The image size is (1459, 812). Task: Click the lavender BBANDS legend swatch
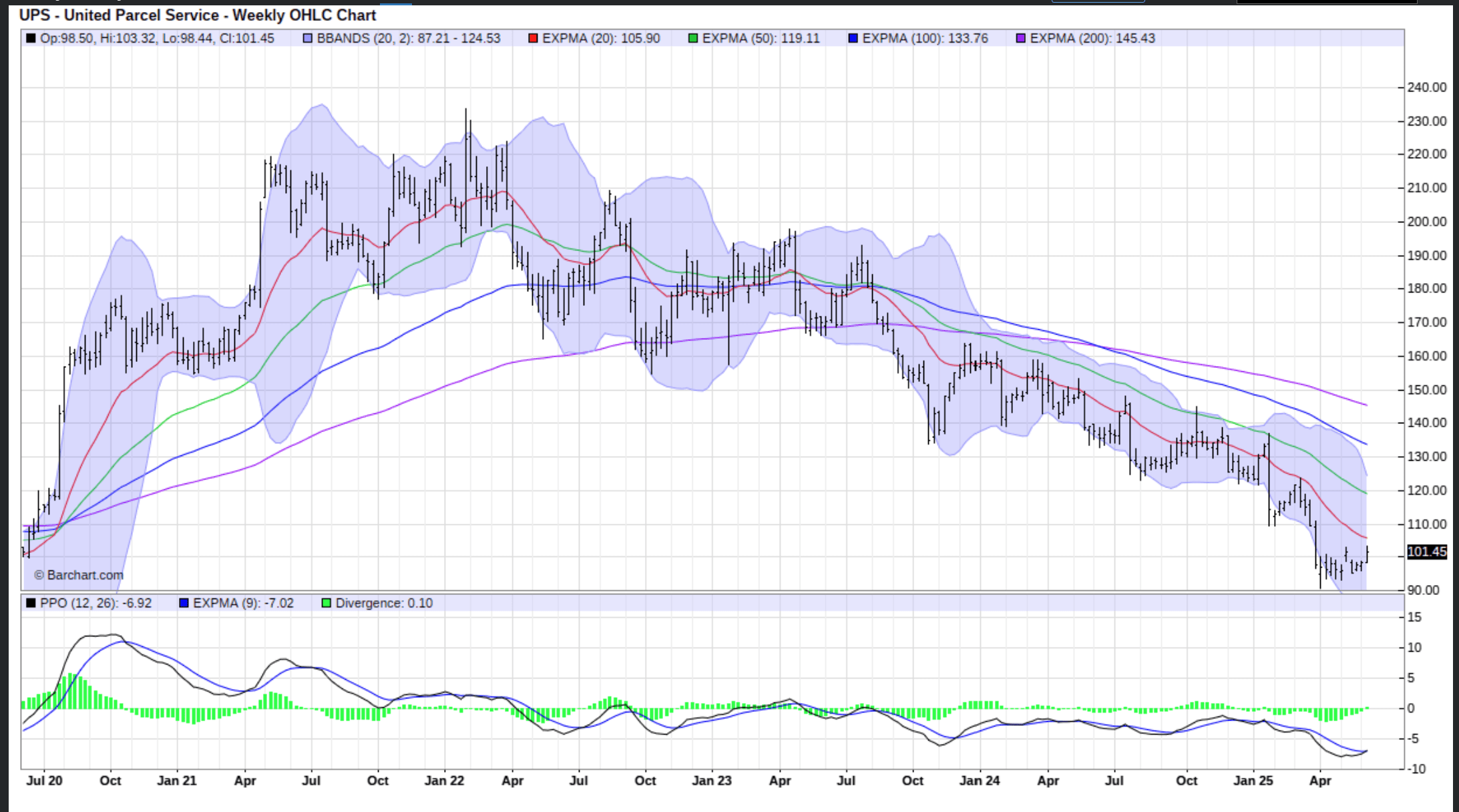click(x=308, y=39)
